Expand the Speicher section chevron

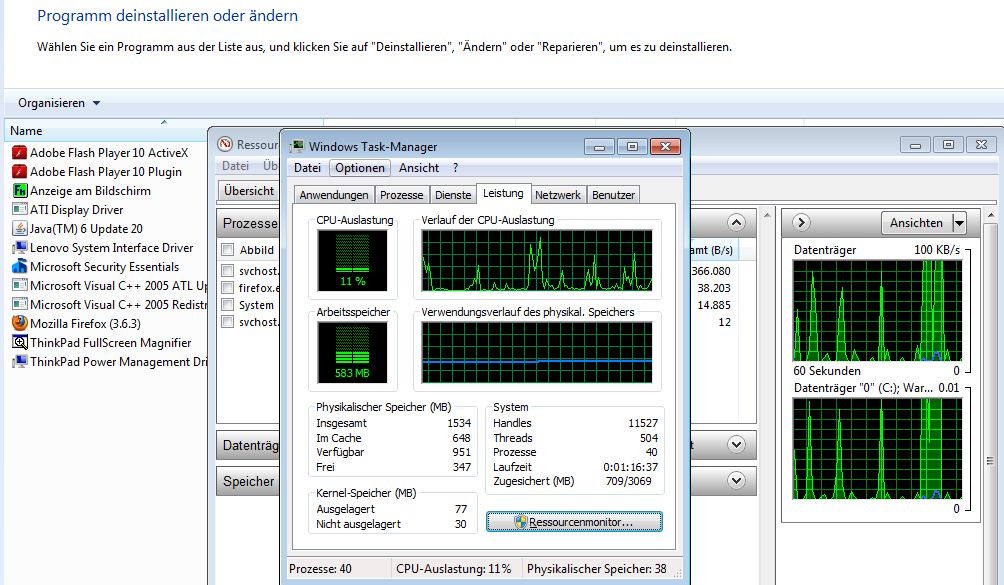[x=736, y=481]
